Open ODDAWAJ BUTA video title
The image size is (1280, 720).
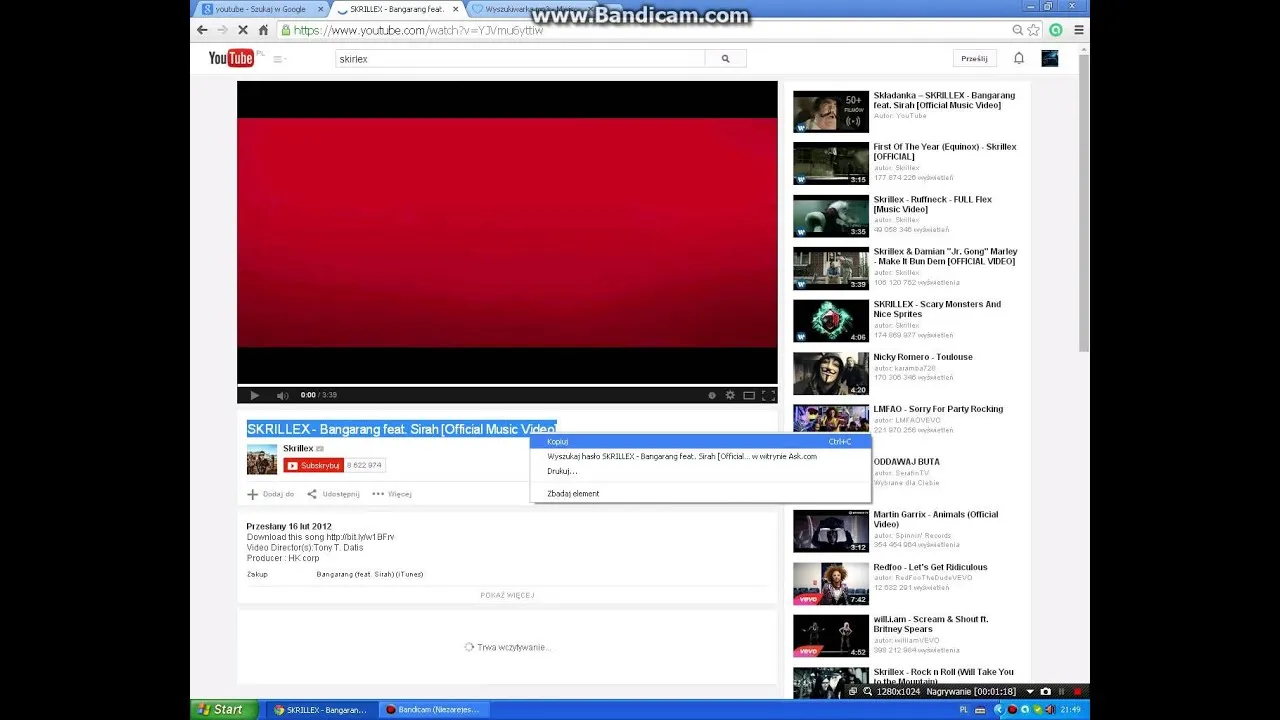pyautogui.click(x=907, y=462)
